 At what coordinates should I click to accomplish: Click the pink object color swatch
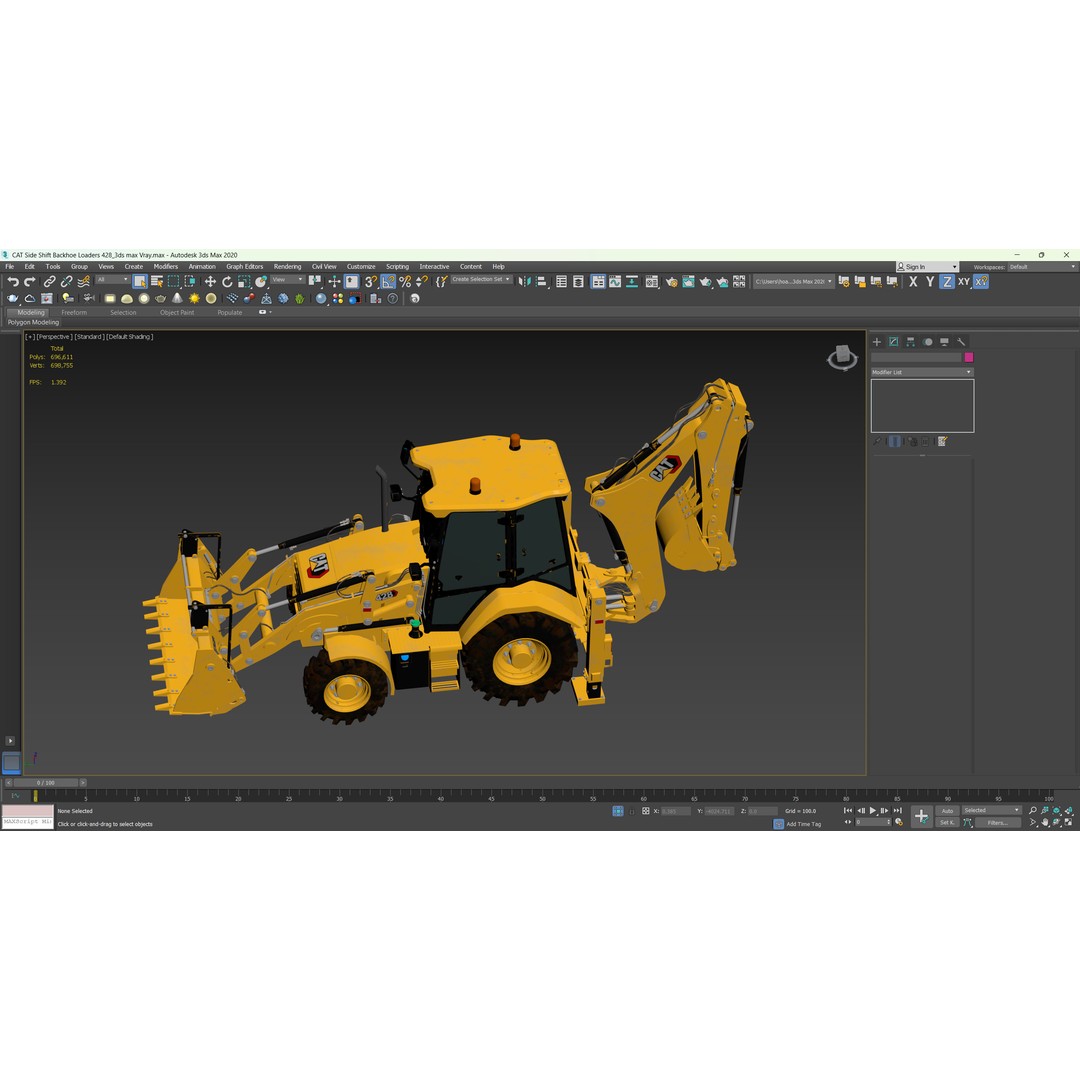pos(969,357)
